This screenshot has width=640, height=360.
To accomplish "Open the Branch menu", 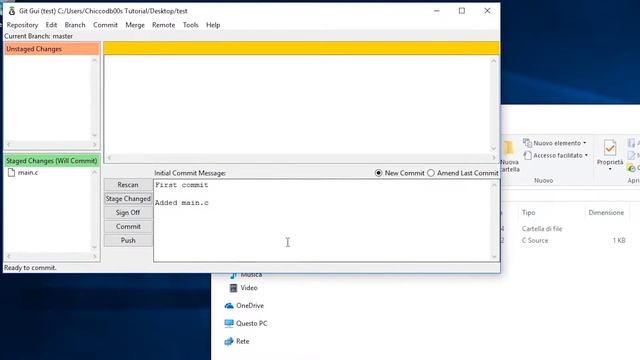I will point(75,25).
